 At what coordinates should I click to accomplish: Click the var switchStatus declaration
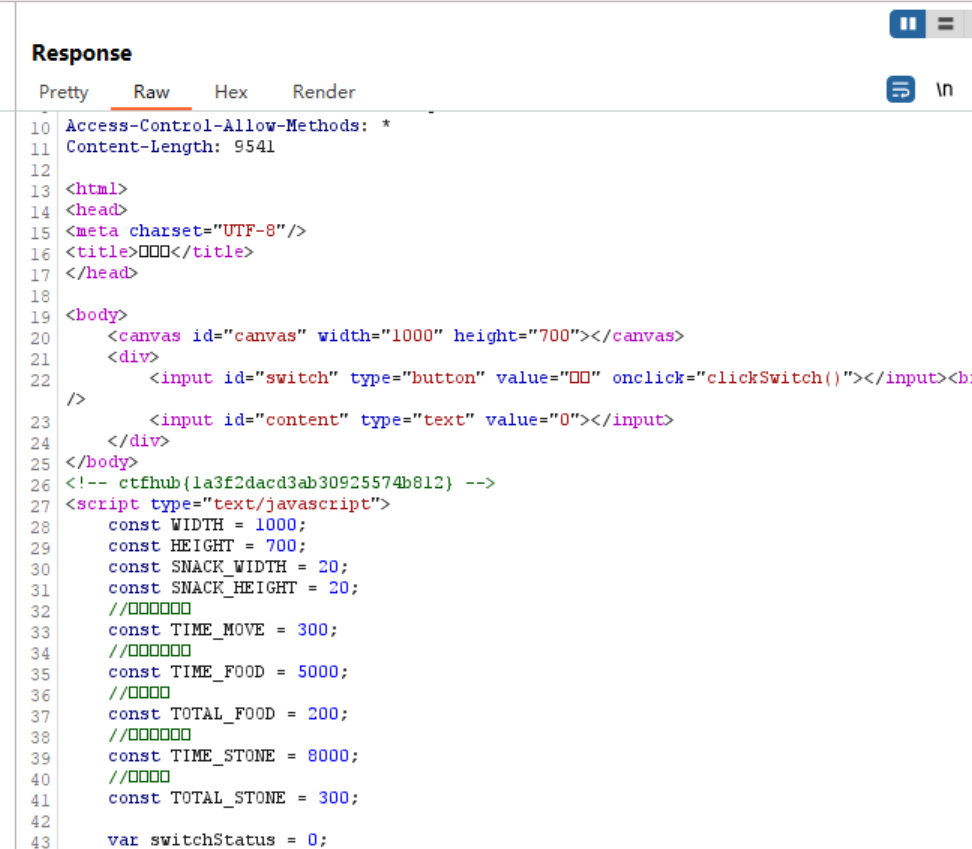pyautogui.click(x=220, y=839)
